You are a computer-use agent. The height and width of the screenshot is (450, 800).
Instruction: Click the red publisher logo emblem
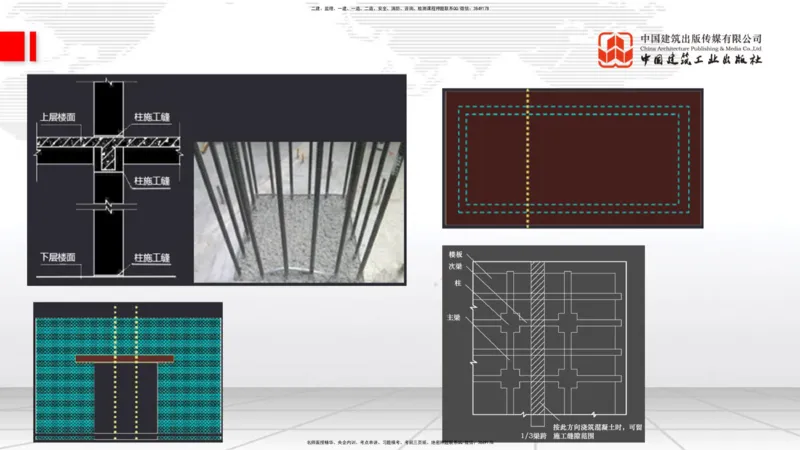[616, 50]
